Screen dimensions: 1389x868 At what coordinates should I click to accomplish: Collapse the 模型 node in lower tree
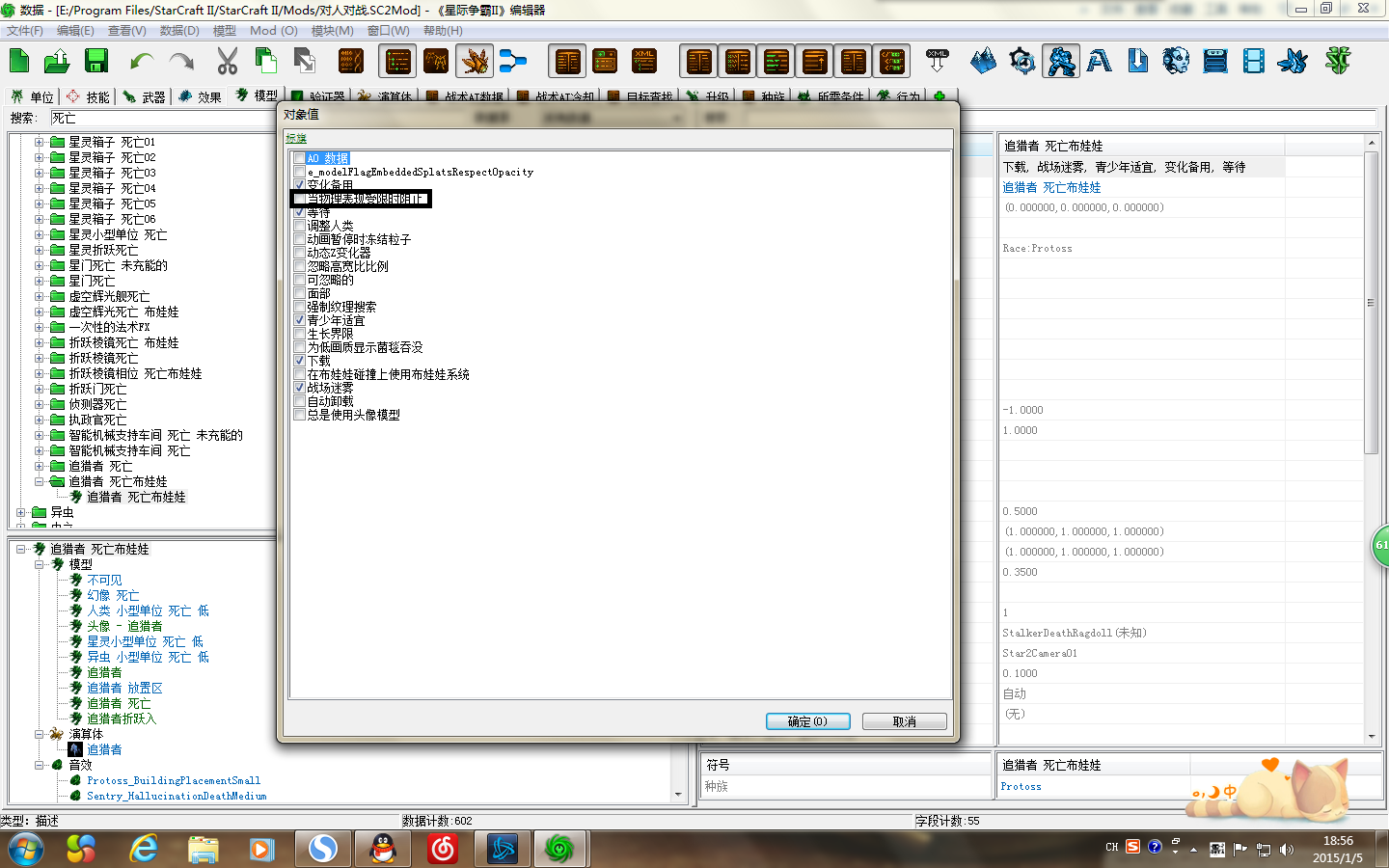(x=40, y=564)
